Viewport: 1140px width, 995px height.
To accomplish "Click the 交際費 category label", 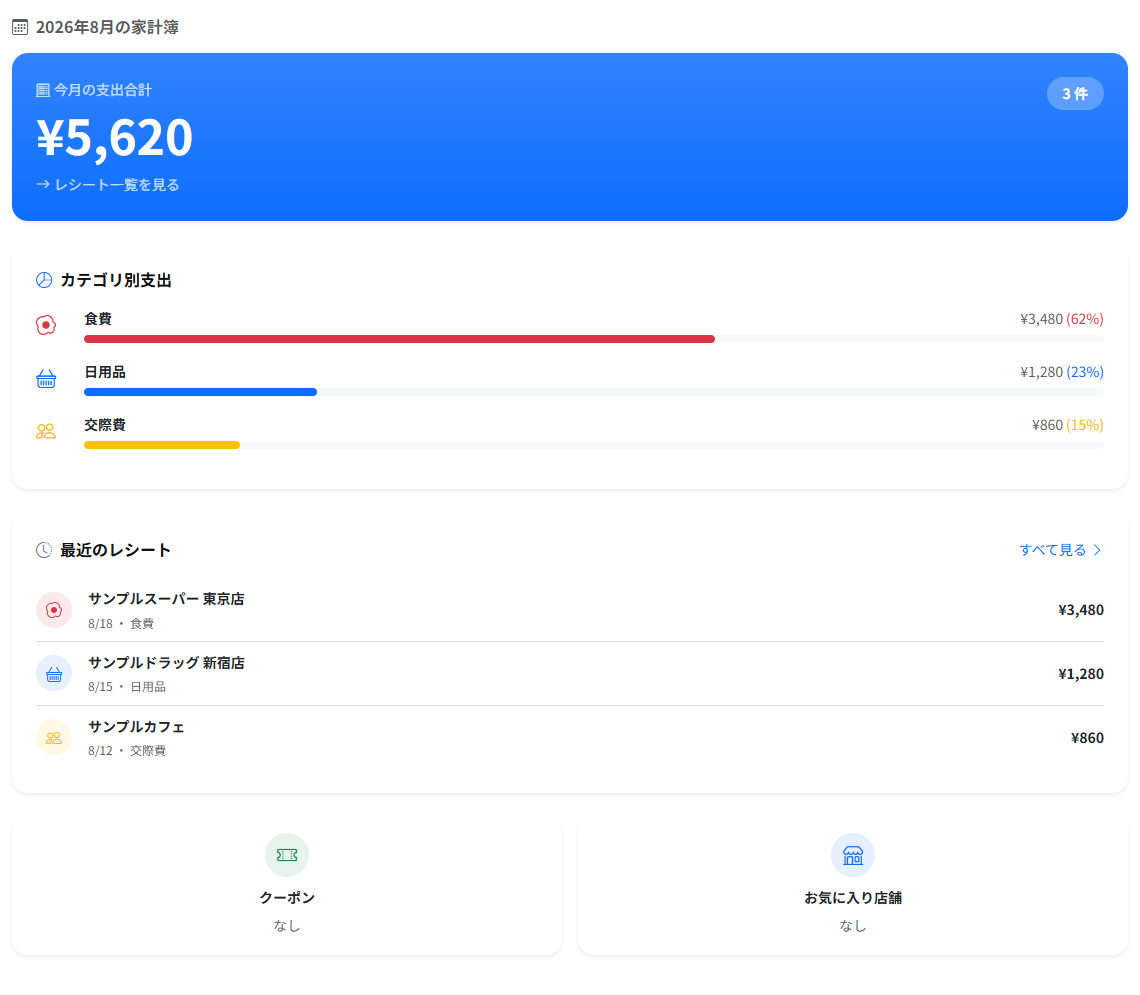I will point(105,425).
